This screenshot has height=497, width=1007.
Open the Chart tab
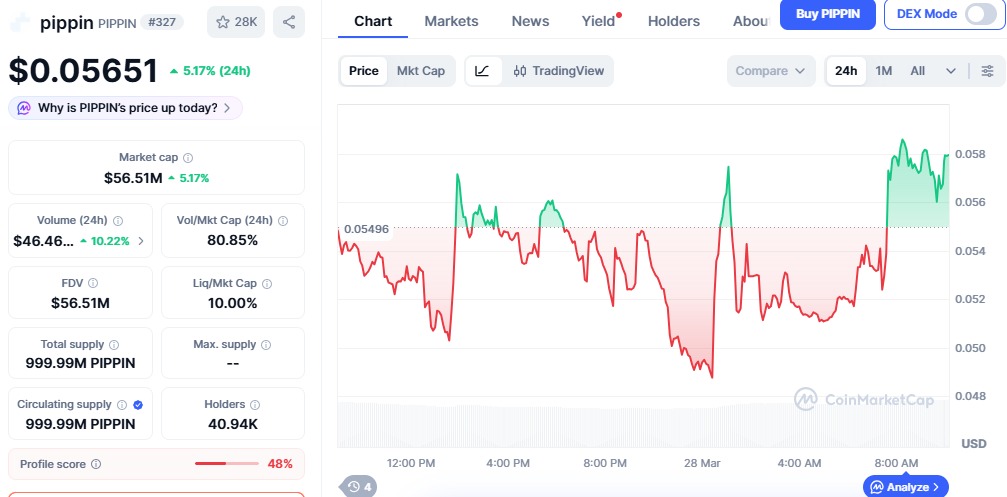(373, 21)
